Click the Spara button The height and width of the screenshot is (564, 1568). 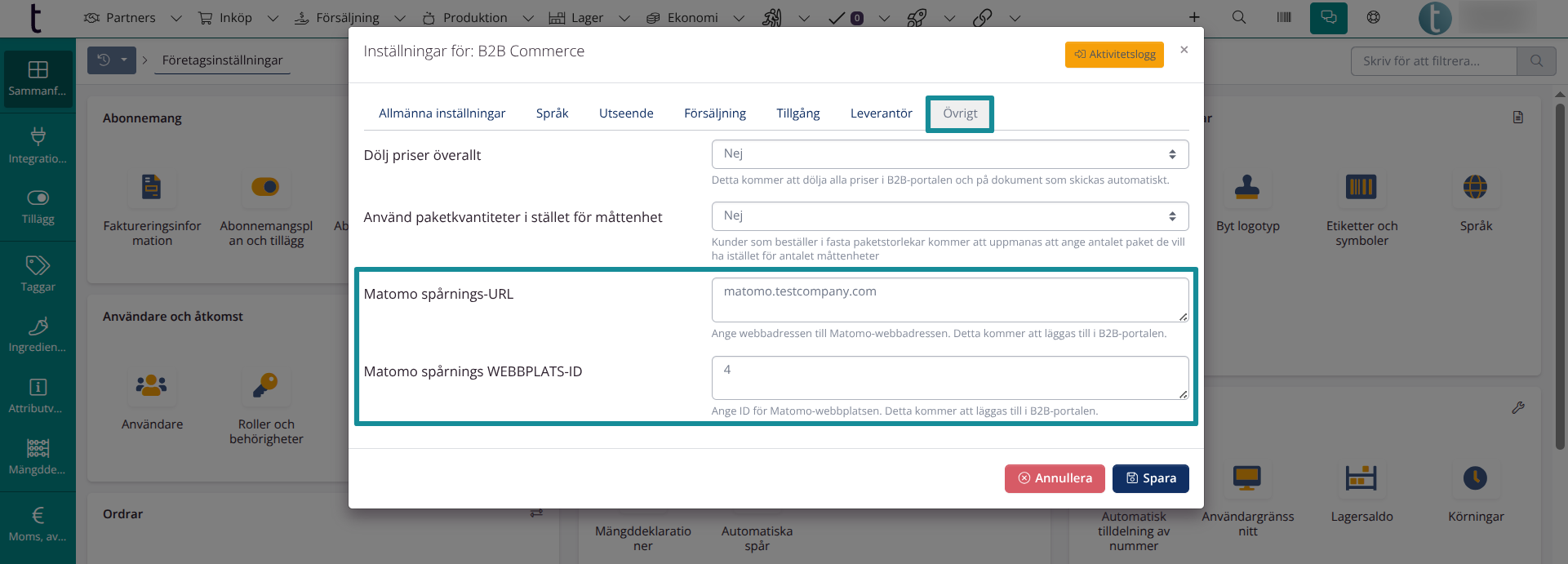1150,478
